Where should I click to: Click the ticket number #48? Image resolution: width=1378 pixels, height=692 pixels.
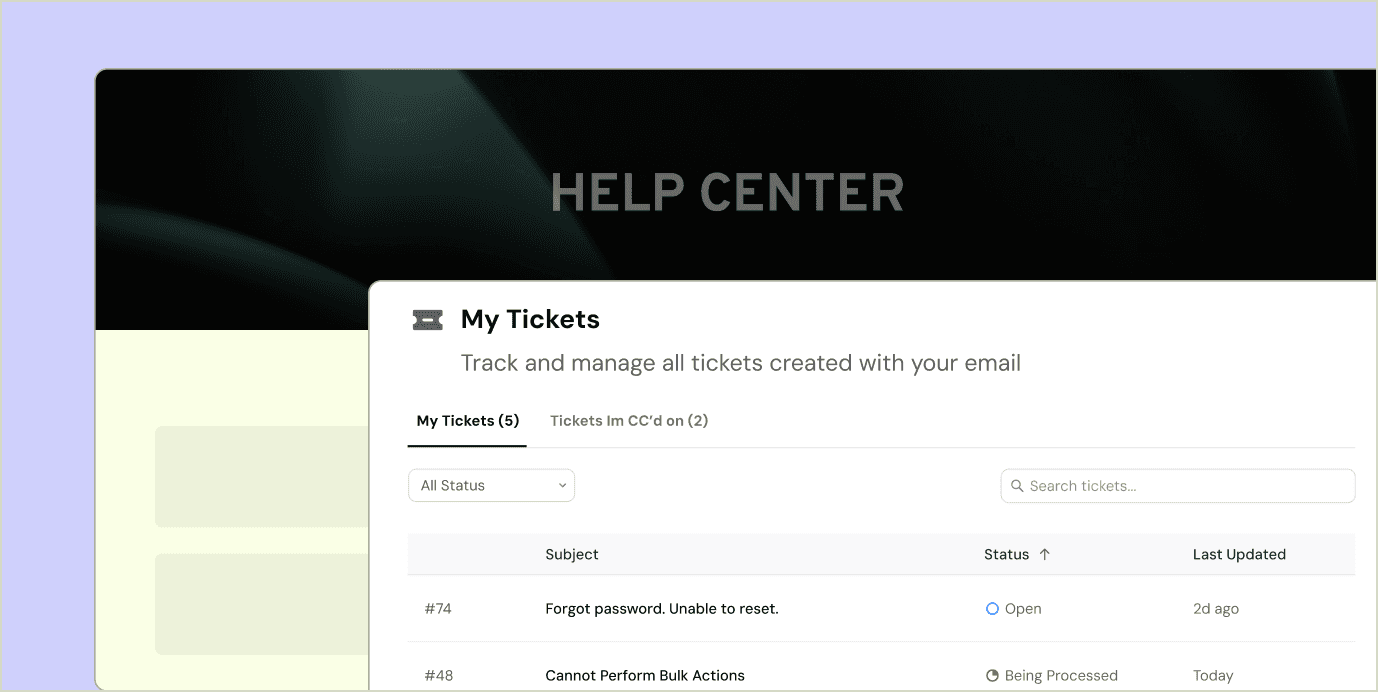[438, 675]
